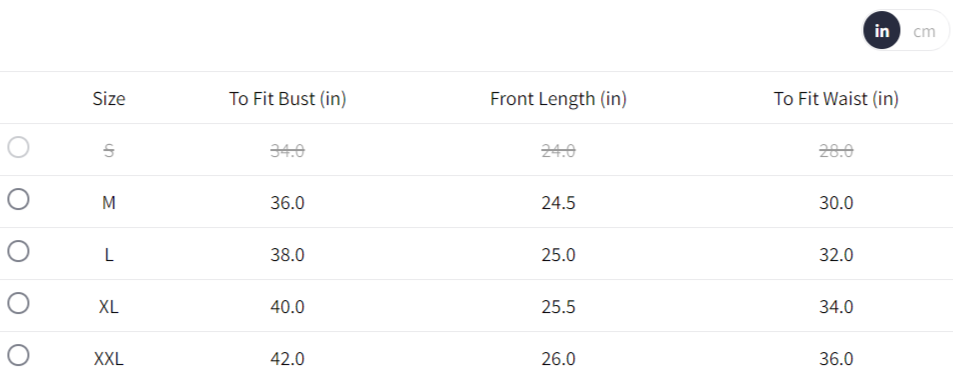
Task: Click the To Fit Waist (in) header
Action: click(836, 98)
